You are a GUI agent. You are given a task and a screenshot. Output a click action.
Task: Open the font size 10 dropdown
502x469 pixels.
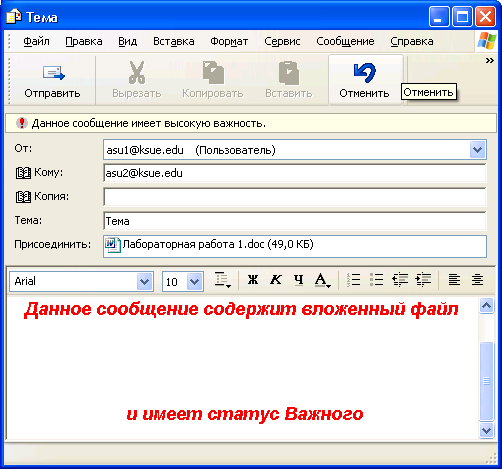(x=195, y=282)
